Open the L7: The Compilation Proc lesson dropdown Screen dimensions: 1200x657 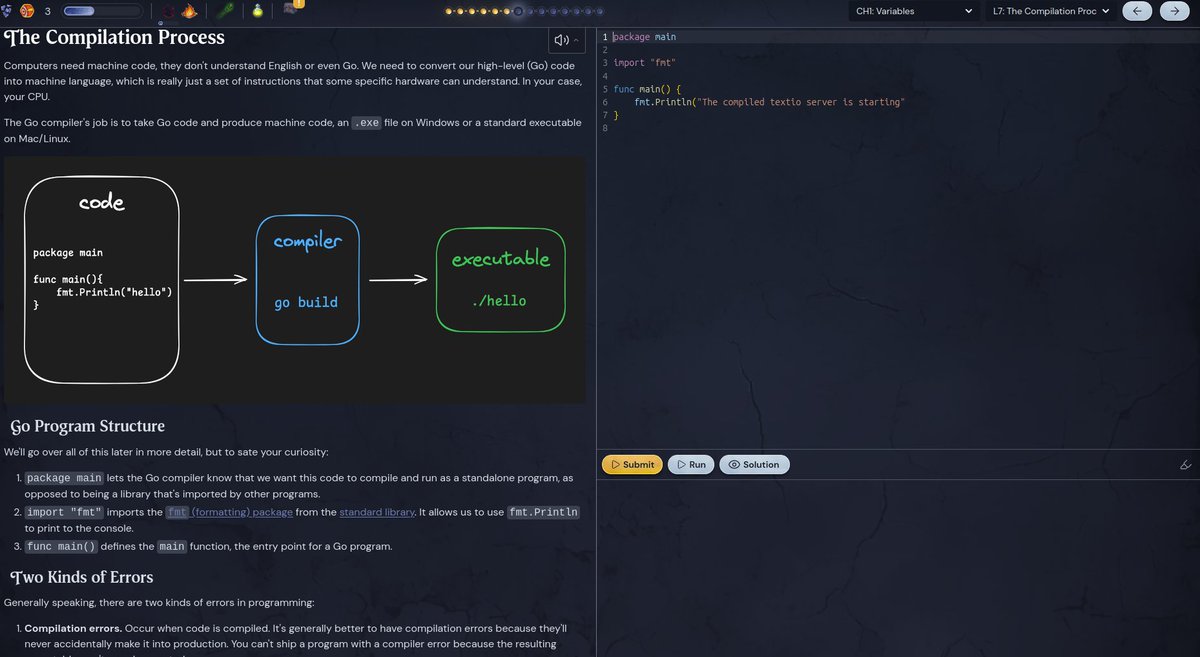(x=1051, y=11)
